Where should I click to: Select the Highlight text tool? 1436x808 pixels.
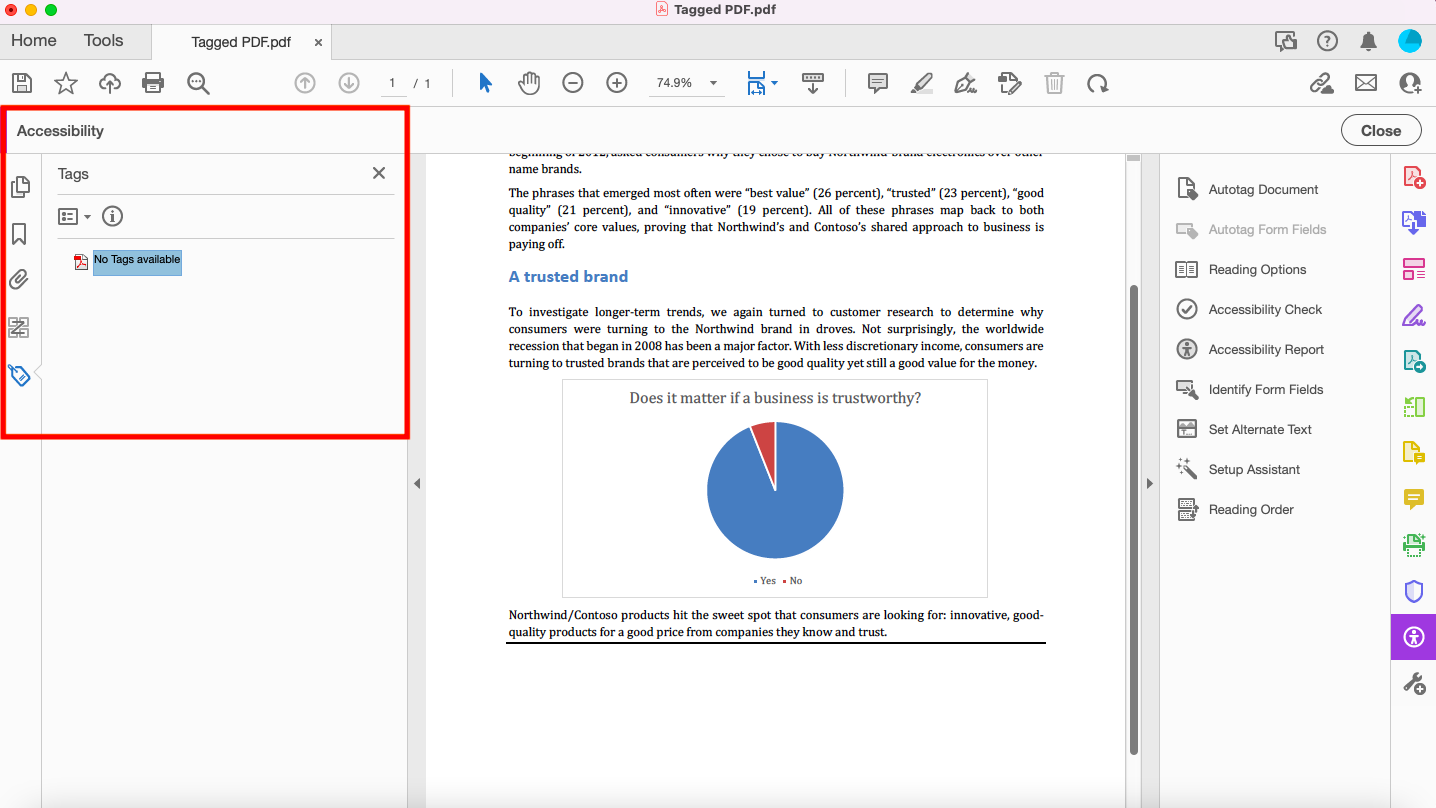pos(921,83)
